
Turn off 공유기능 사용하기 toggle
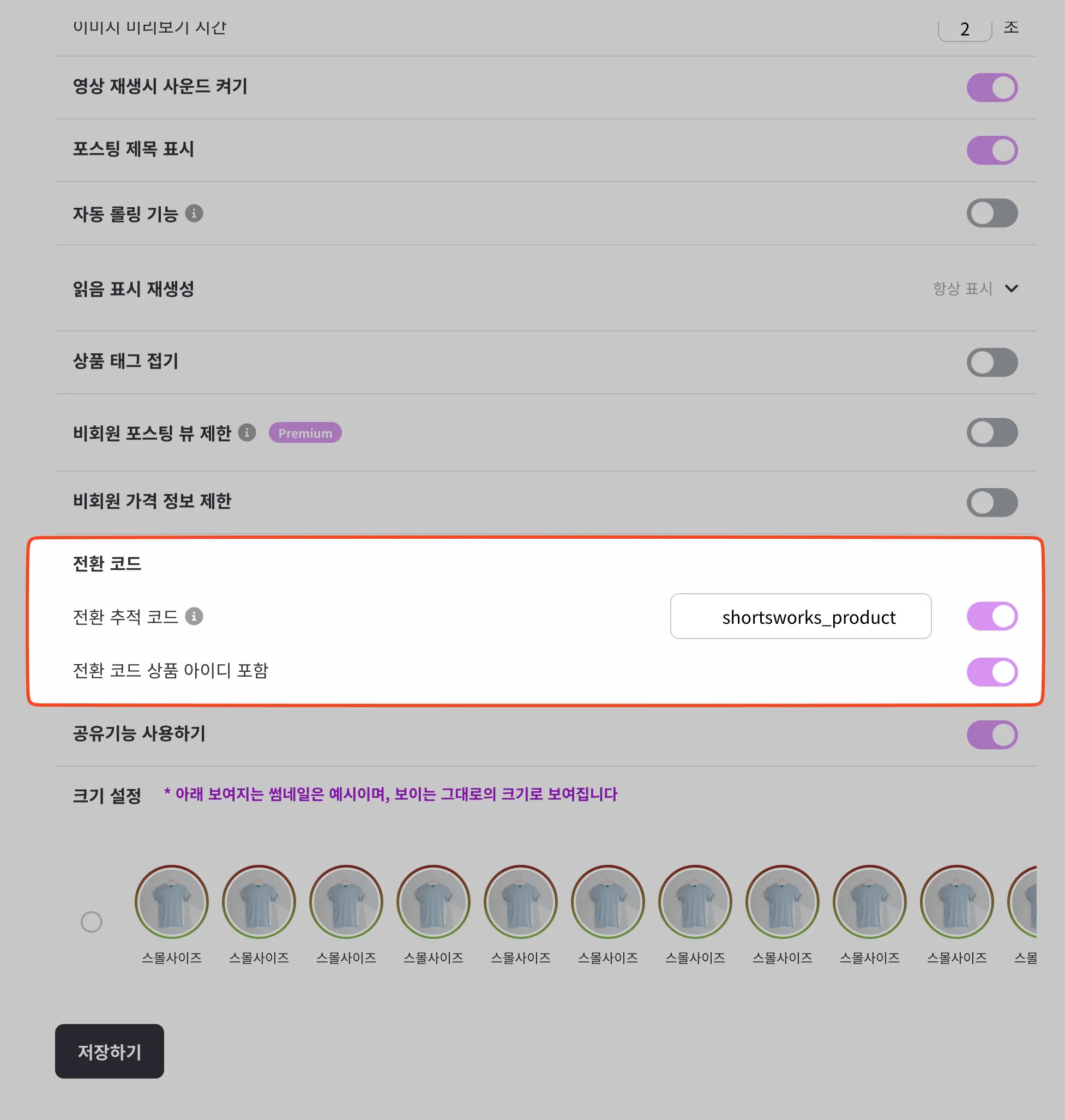coord(992,734)
